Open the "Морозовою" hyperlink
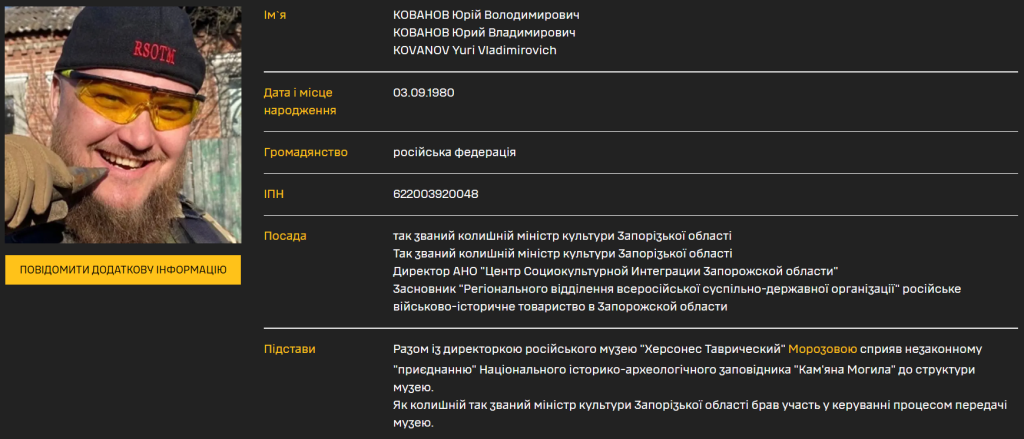 point(823,349)
